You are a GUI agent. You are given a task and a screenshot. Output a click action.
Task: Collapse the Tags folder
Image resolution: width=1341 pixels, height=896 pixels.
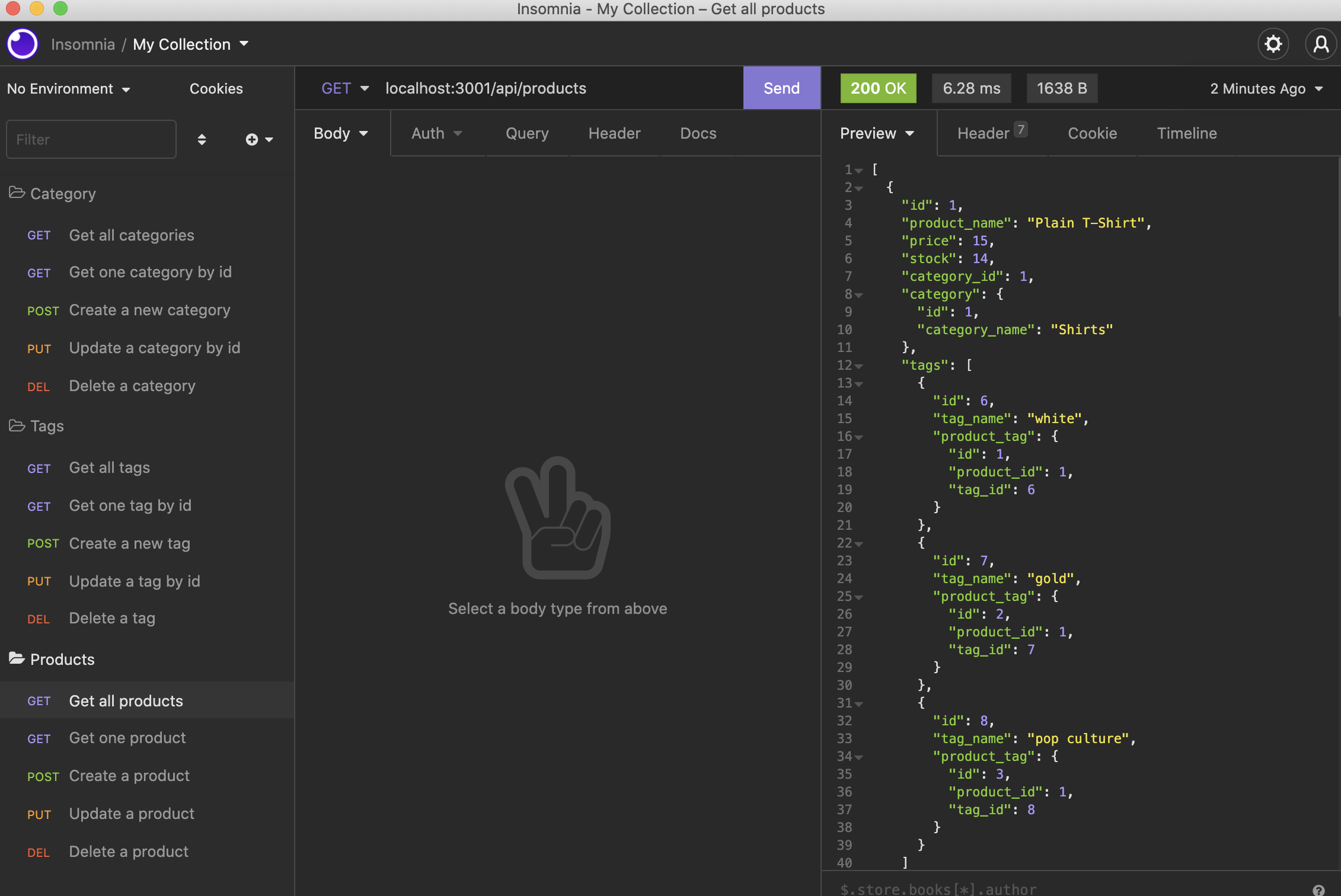click(36, 426)
